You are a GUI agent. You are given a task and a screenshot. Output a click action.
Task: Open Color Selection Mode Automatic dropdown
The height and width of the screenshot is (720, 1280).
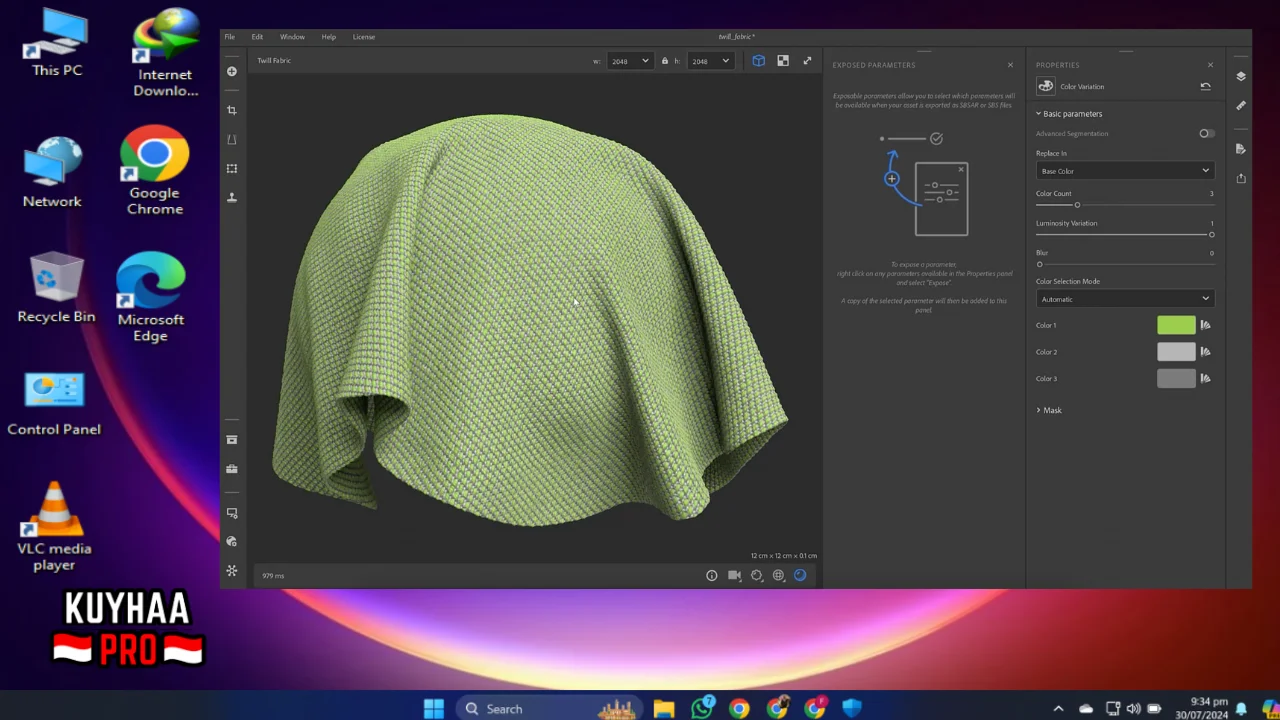(1125, 299)
